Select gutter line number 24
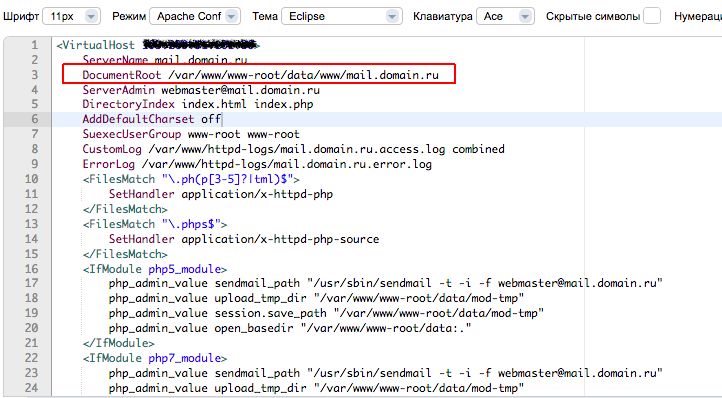 [x=31, y=387]
